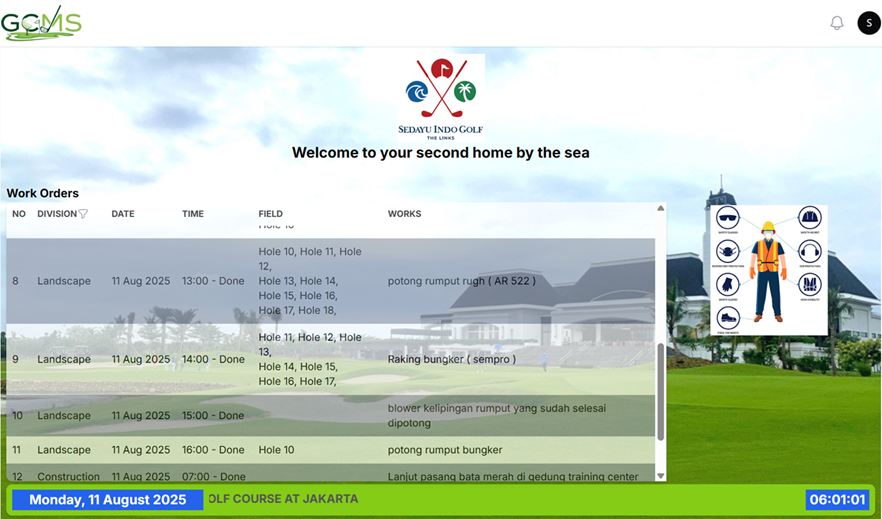The height and width of the screenshot is (519, 882).
Task: Click row number 9
Action: click(x=15, y=359)
